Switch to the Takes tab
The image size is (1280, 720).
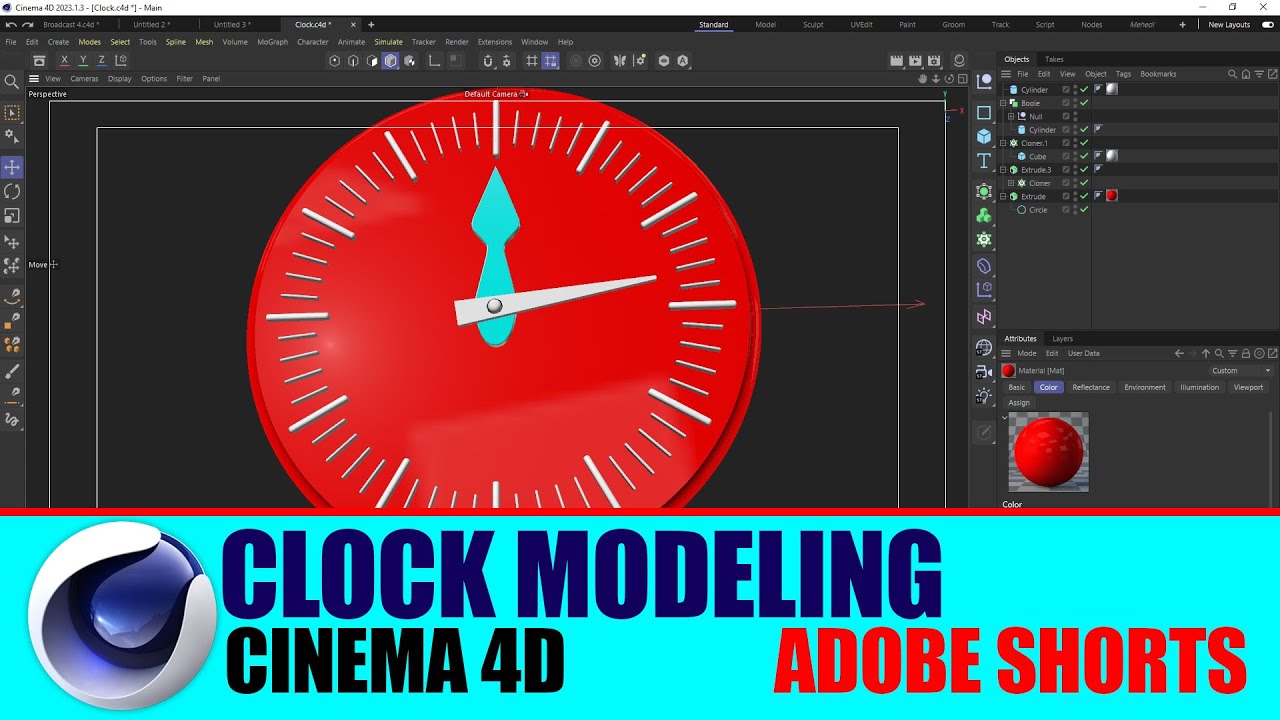point(1054,59)
